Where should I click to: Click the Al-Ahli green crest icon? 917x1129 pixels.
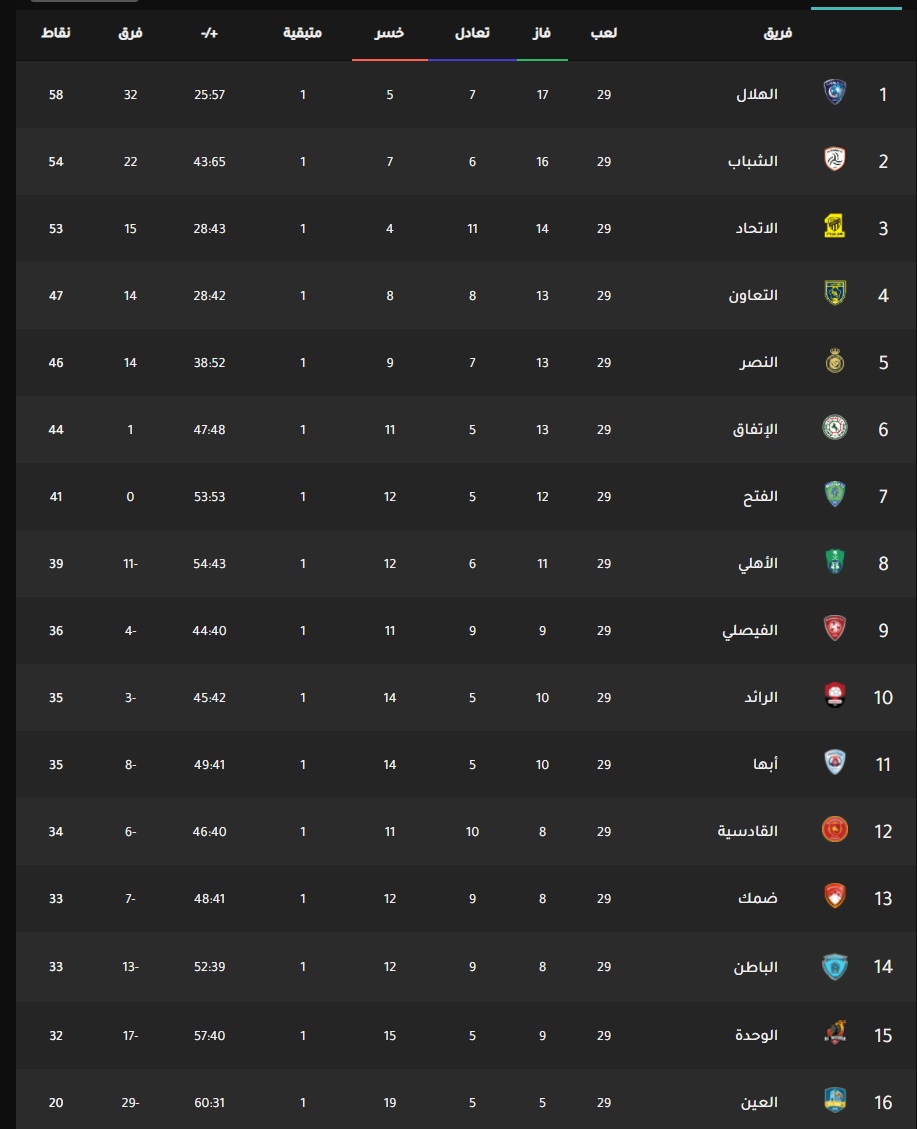(834, 562)
